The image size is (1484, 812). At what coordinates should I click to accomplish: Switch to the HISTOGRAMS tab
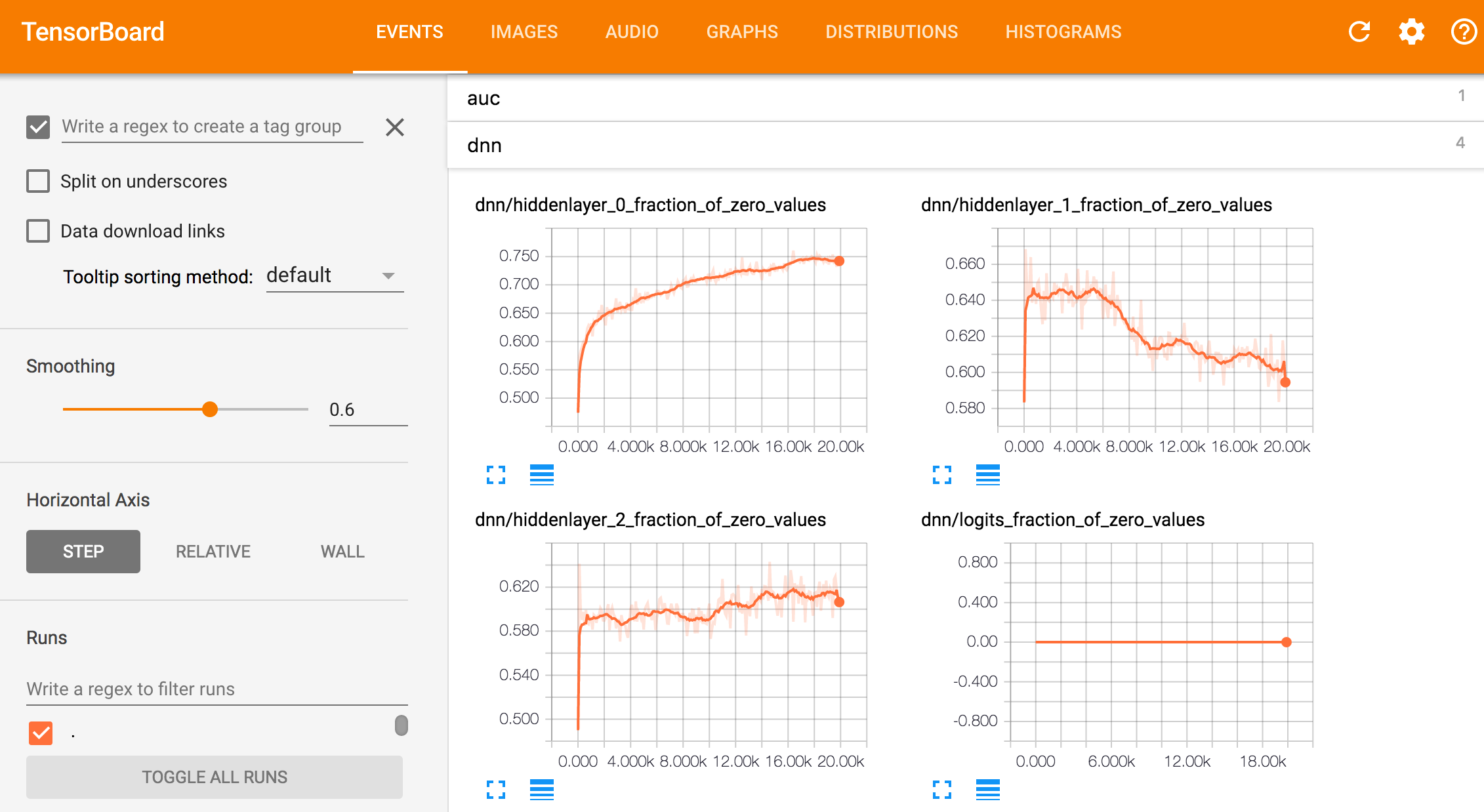[1063, 31]
